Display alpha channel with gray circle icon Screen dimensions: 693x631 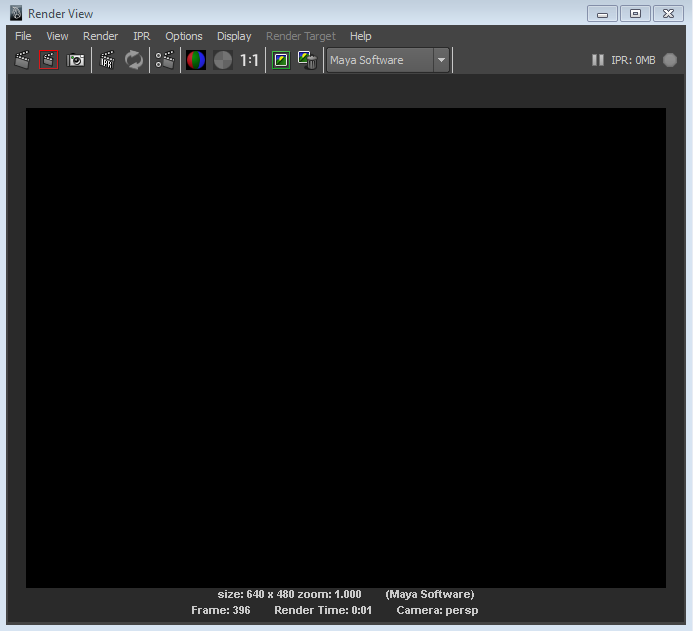click(x=223, y=60)
